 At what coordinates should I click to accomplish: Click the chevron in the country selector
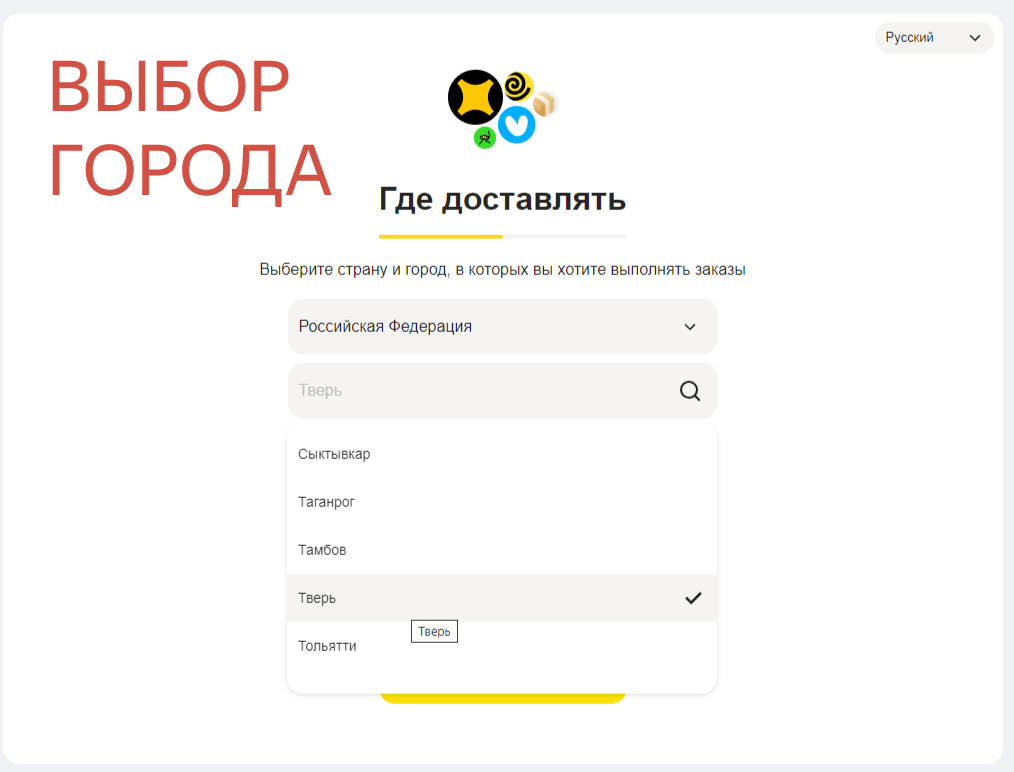(690, 327)
